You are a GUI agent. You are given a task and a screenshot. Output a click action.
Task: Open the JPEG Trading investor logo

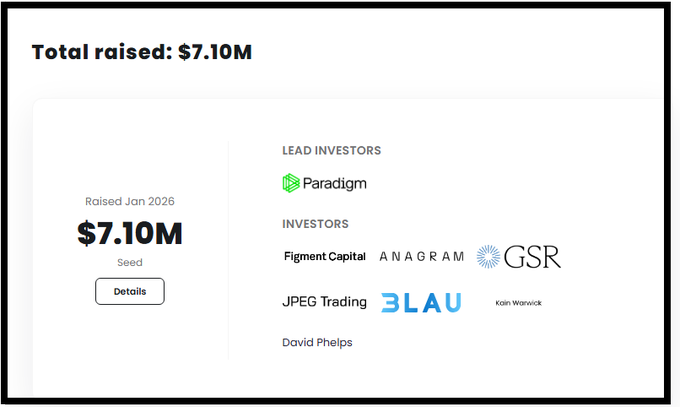point(325,302)
